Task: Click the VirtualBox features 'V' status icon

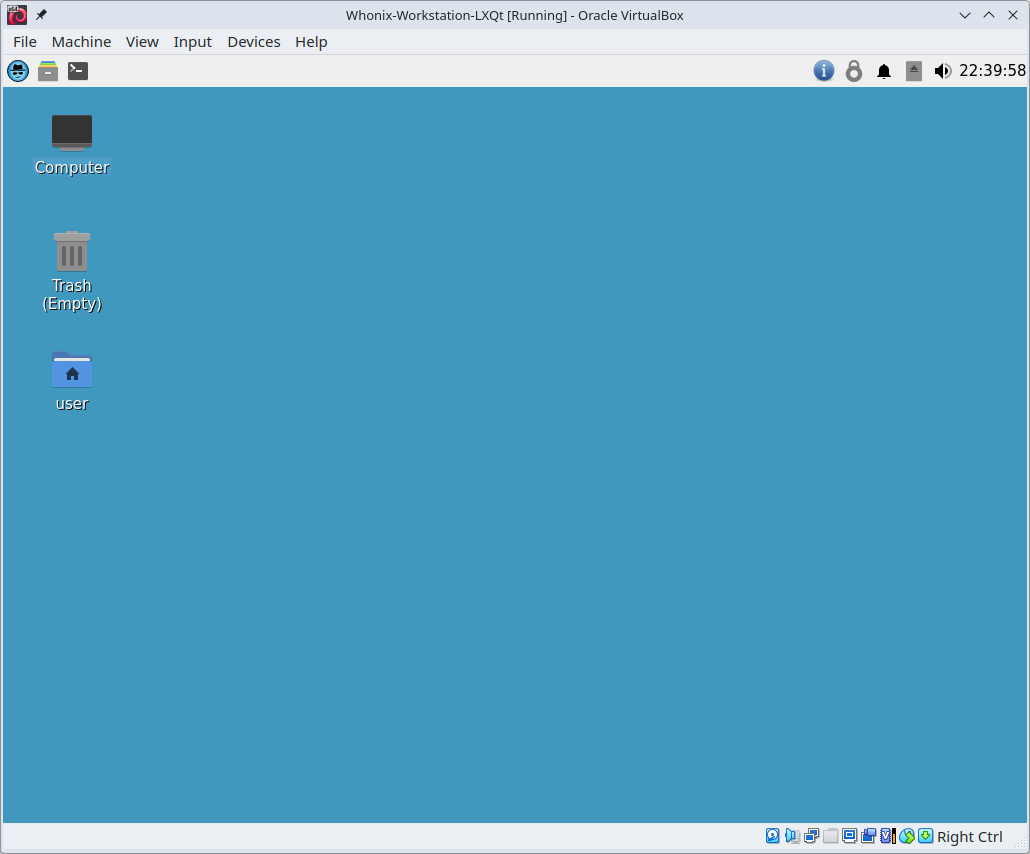Action: coord(887,836)
